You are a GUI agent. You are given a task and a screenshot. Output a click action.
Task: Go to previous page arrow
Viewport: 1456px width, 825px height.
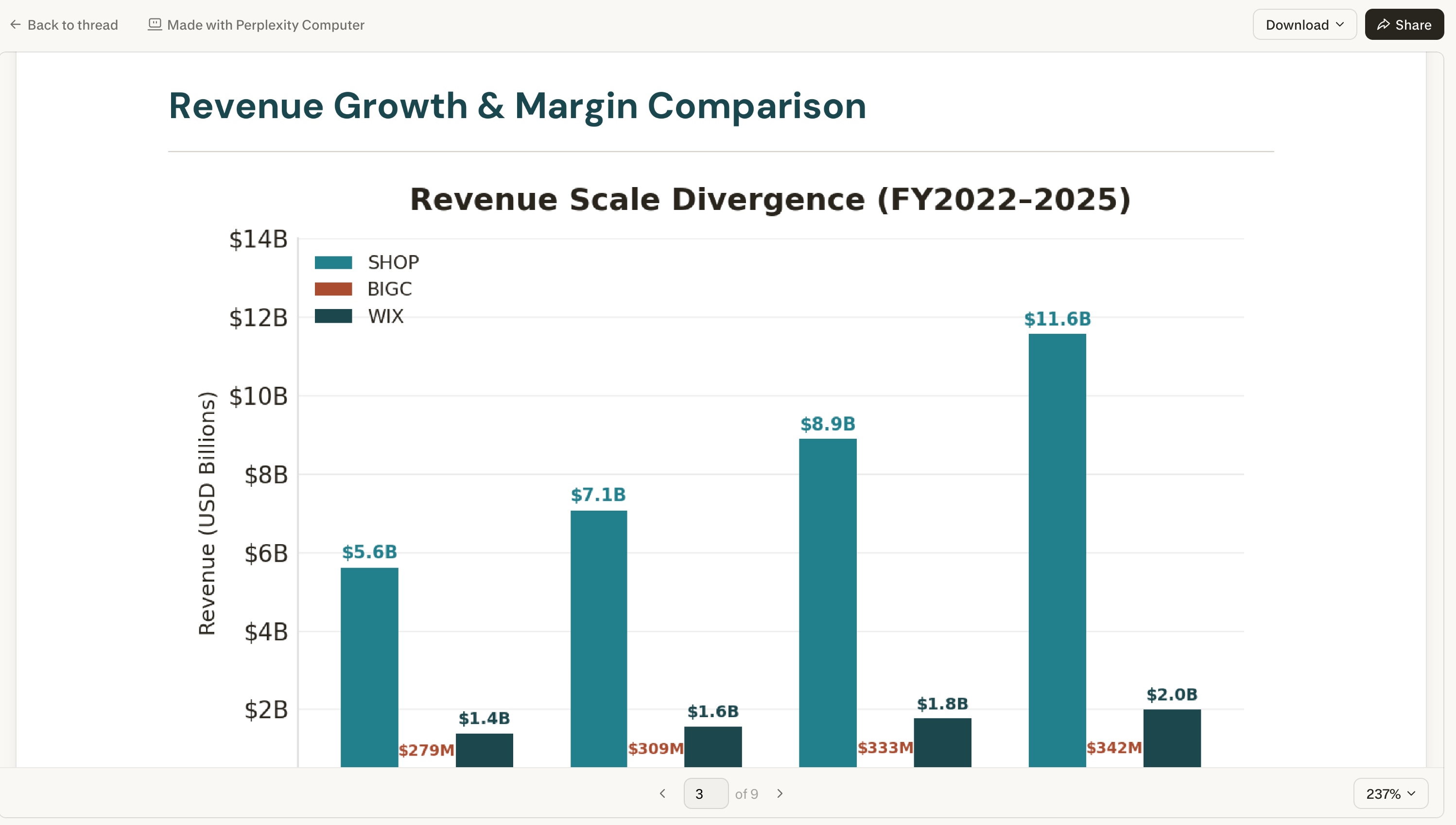coord(662,793)
